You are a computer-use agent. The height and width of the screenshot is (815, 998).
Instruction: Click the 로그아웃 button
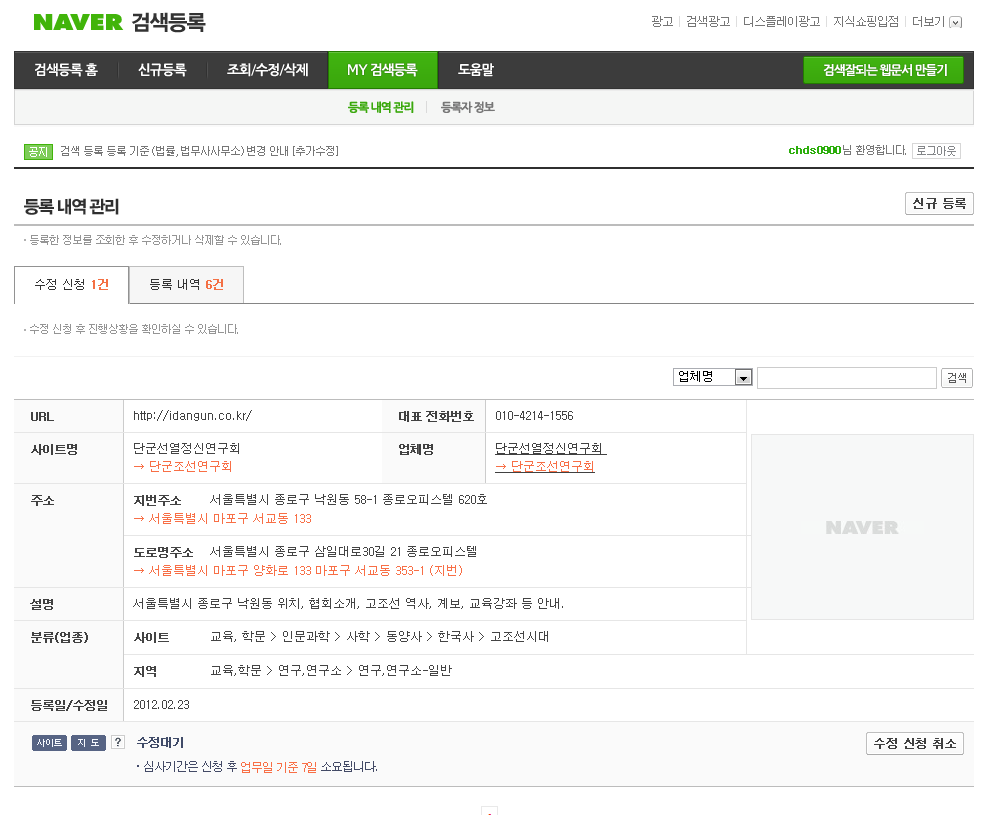(x=936, y=151)
